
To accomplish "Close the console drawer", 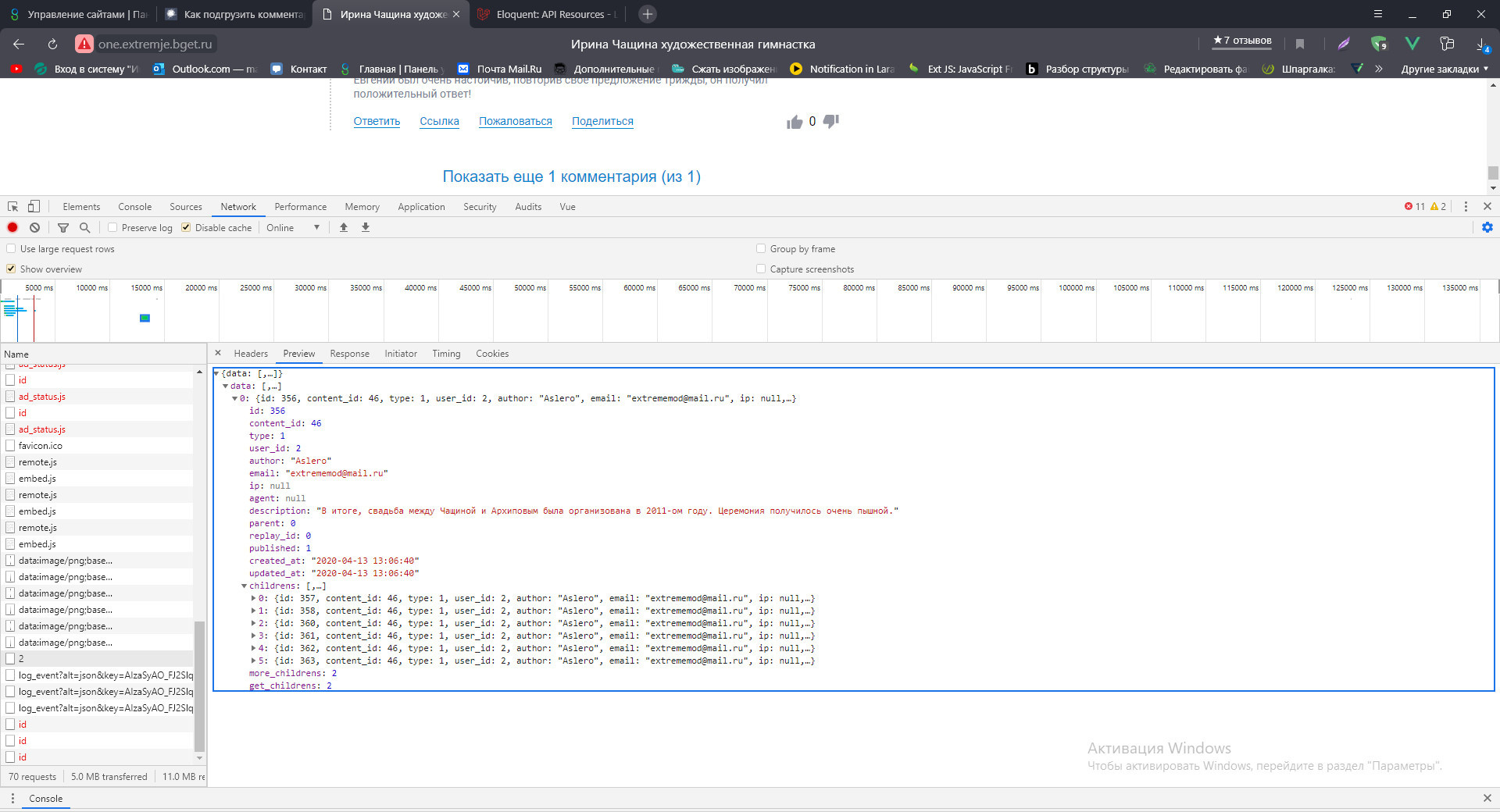I will click(x=1487, y=798).
